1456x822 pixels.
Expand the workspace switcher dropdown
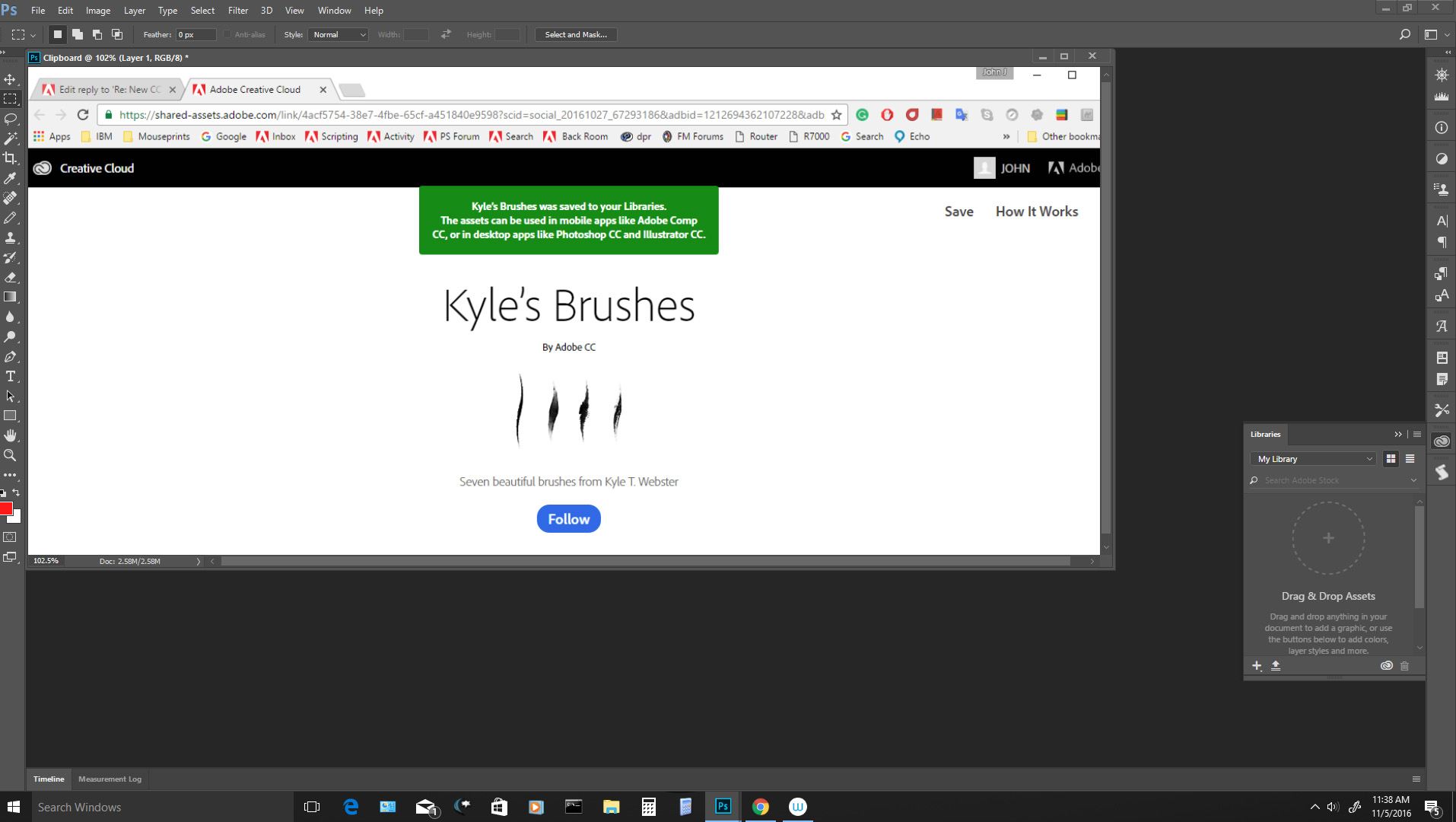click(x=1446, y=35)
